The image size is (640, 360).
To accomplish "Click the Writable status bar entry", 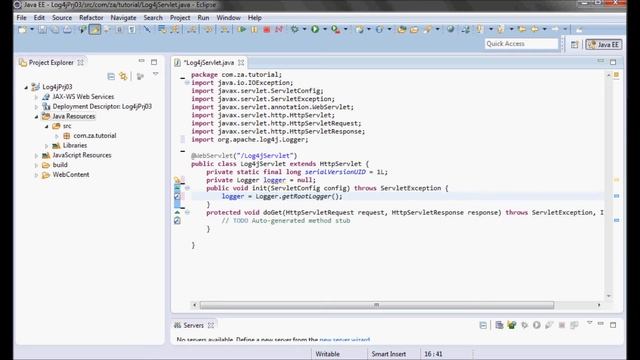I will [327, 354].
